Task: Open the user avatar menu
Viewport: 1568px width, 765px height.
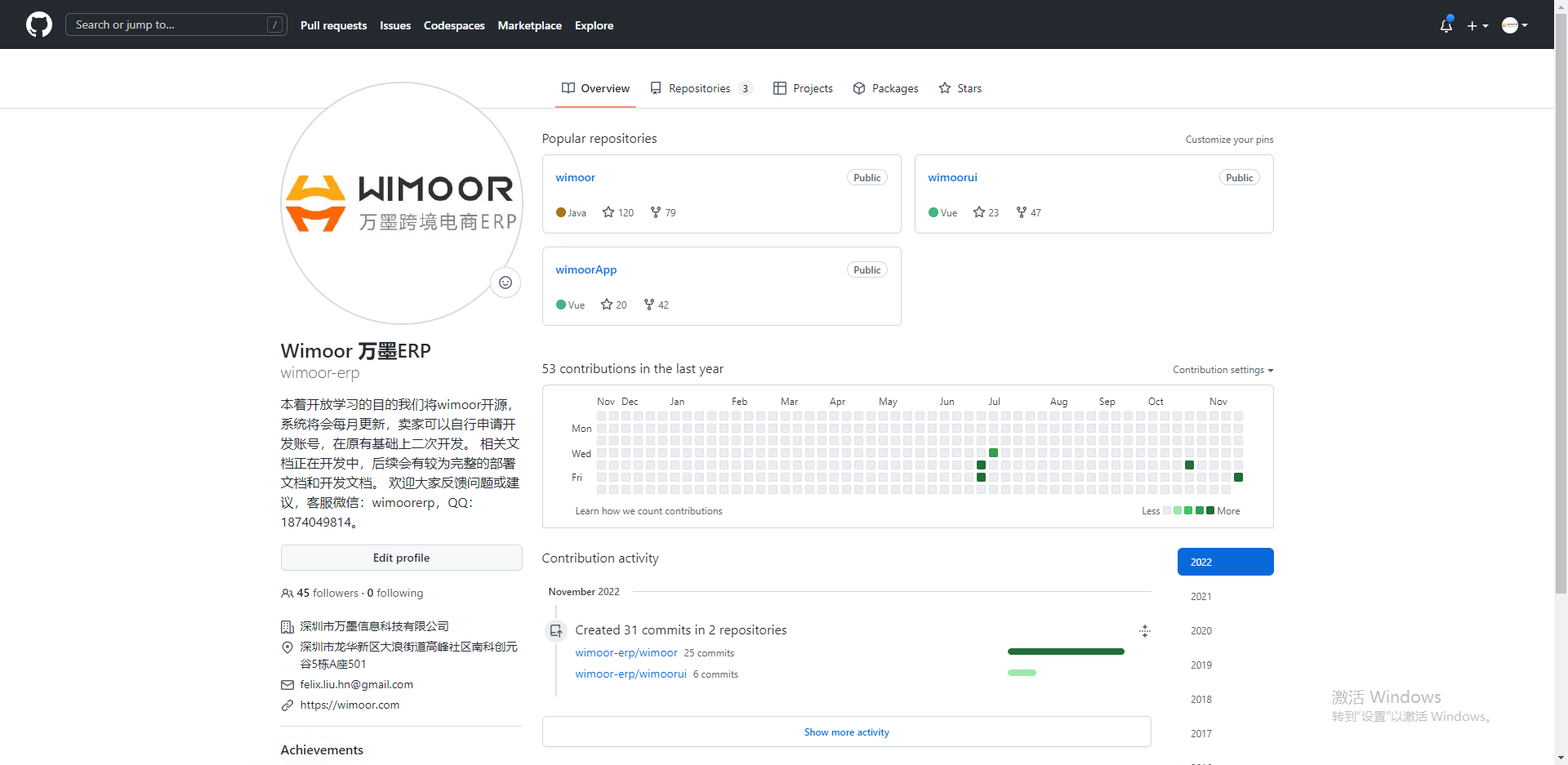Action: [x=1514, y=25]
